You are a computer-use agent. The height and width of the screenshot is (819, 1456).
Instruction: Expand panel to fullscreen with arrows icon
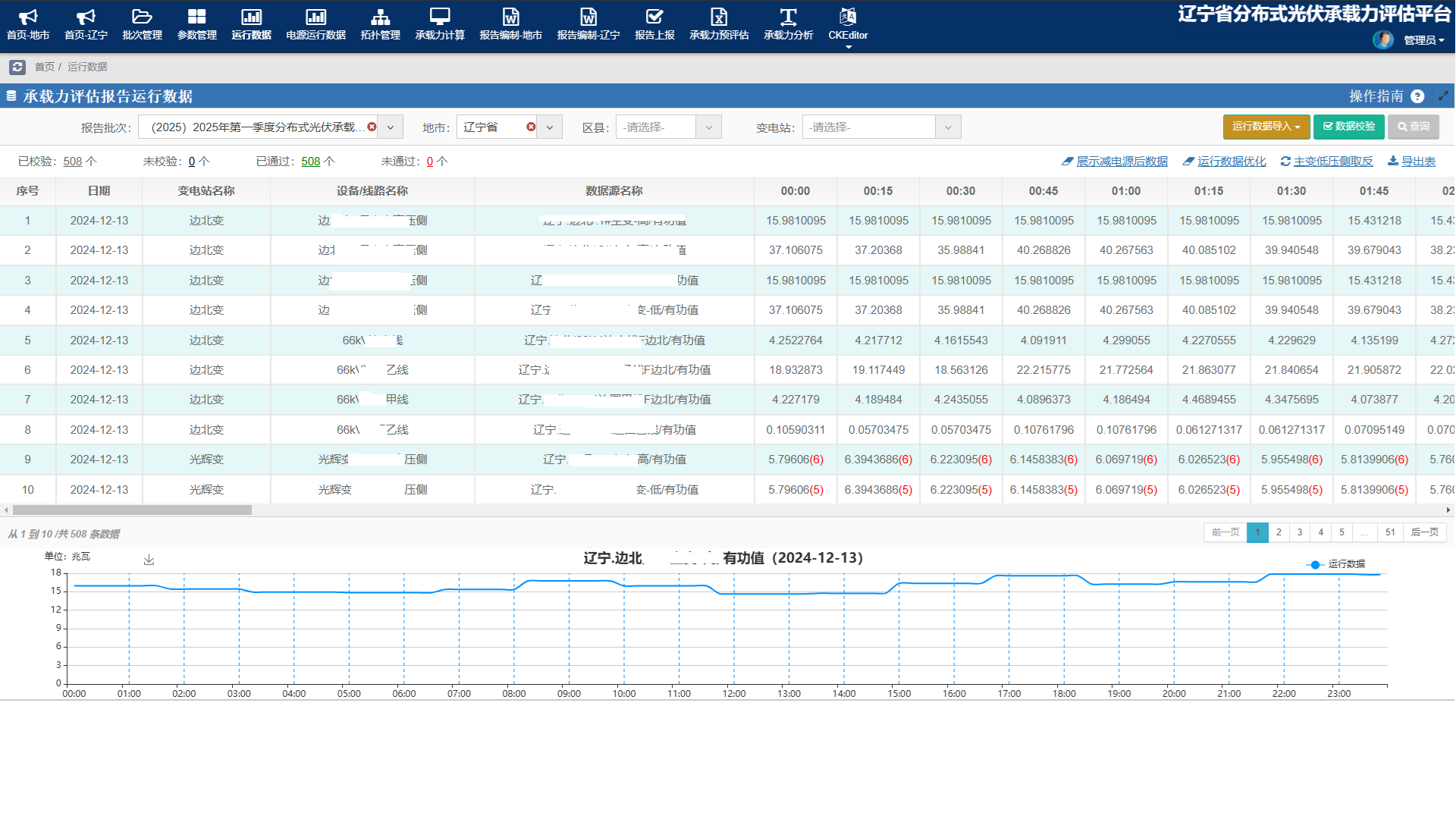[1443, 96]
